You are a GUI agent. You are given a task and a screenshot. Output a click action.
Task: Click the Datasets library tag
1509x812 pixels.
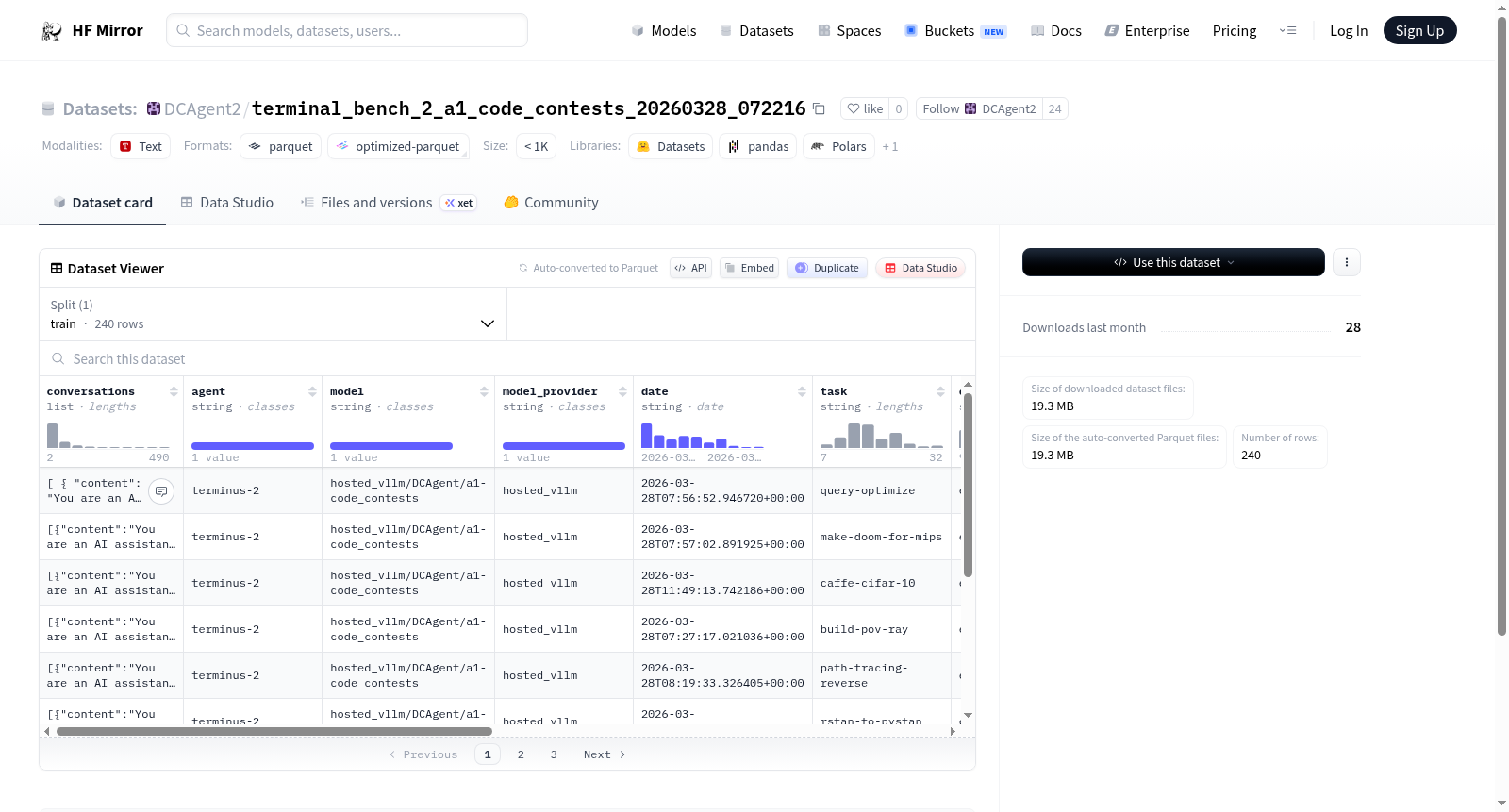coord(671,146)
